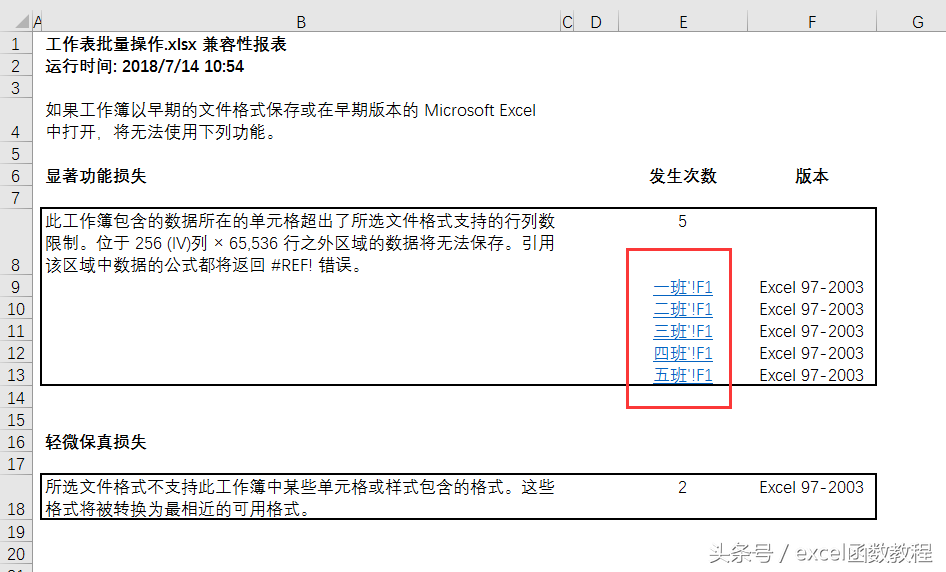Image resolution: width=946 pixels, height=572 pixels.
Task: Open the 一班'!F1 hyperlink
Action: (x=682, y=287)
